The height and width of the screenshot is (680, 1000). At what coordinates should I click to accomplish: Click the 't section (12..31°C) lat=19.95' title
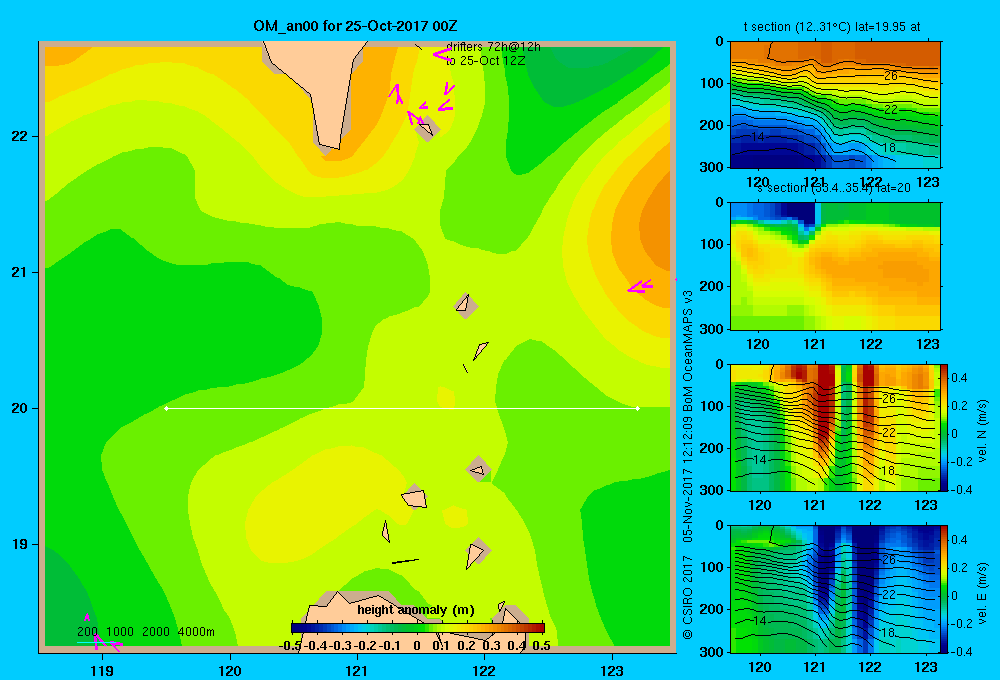(x=832, y=27)
